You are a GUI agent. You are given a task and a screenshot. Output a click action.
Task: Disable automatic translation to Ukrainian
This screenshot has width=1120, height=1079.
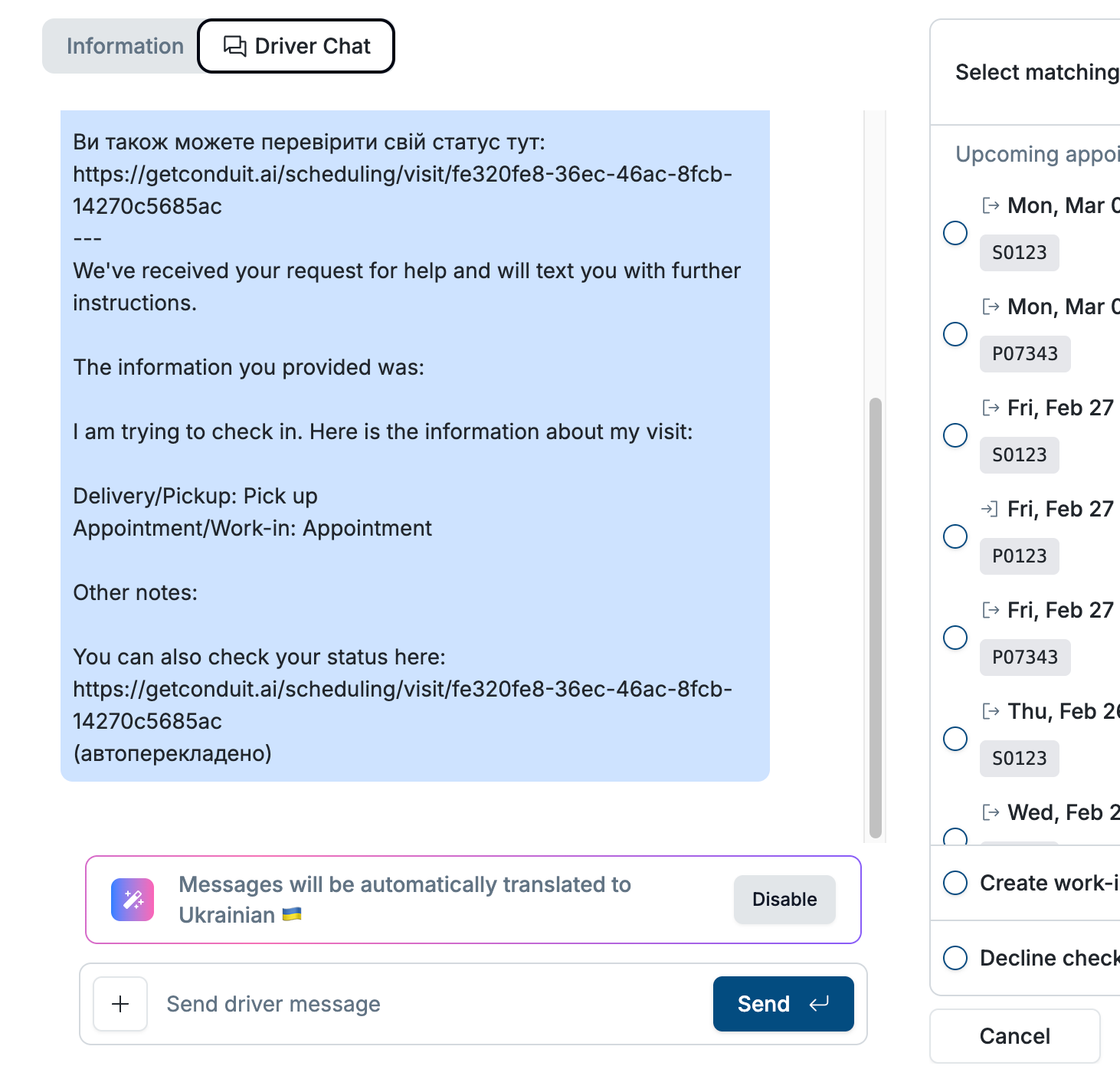[784, 900]
